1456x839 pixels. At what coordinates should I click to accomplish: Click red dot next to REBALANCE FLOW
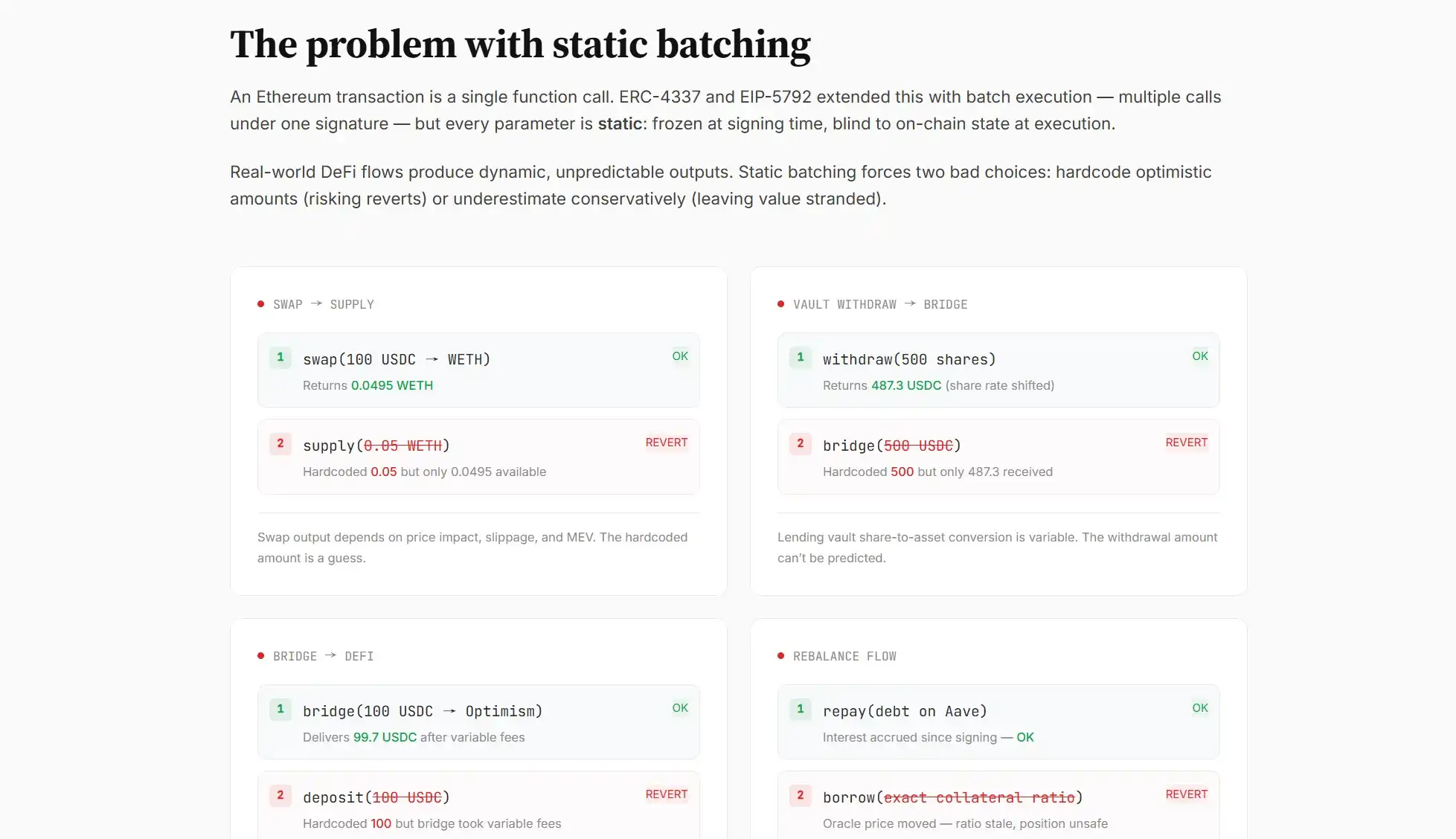click(x=781, y=656)
